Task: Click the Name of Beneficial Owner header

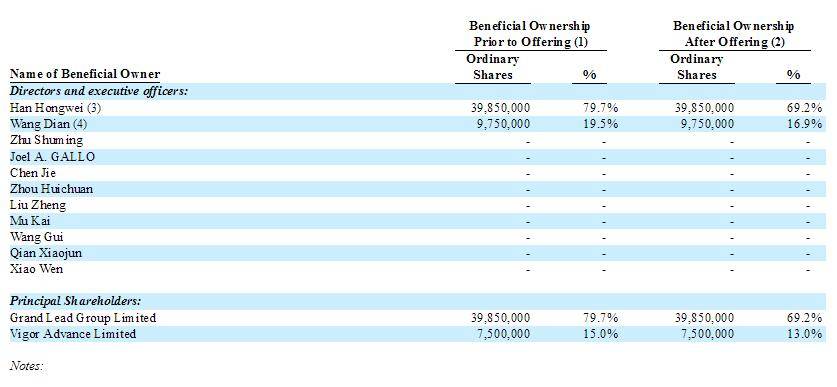Action: click(x=85, y=74)
